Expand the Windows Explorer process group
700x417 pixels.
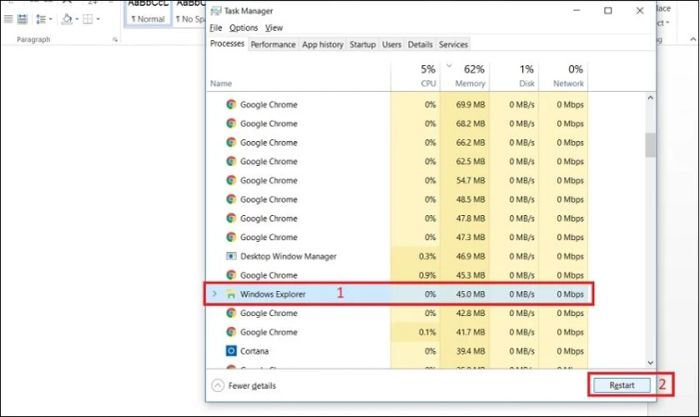[215, 294]
